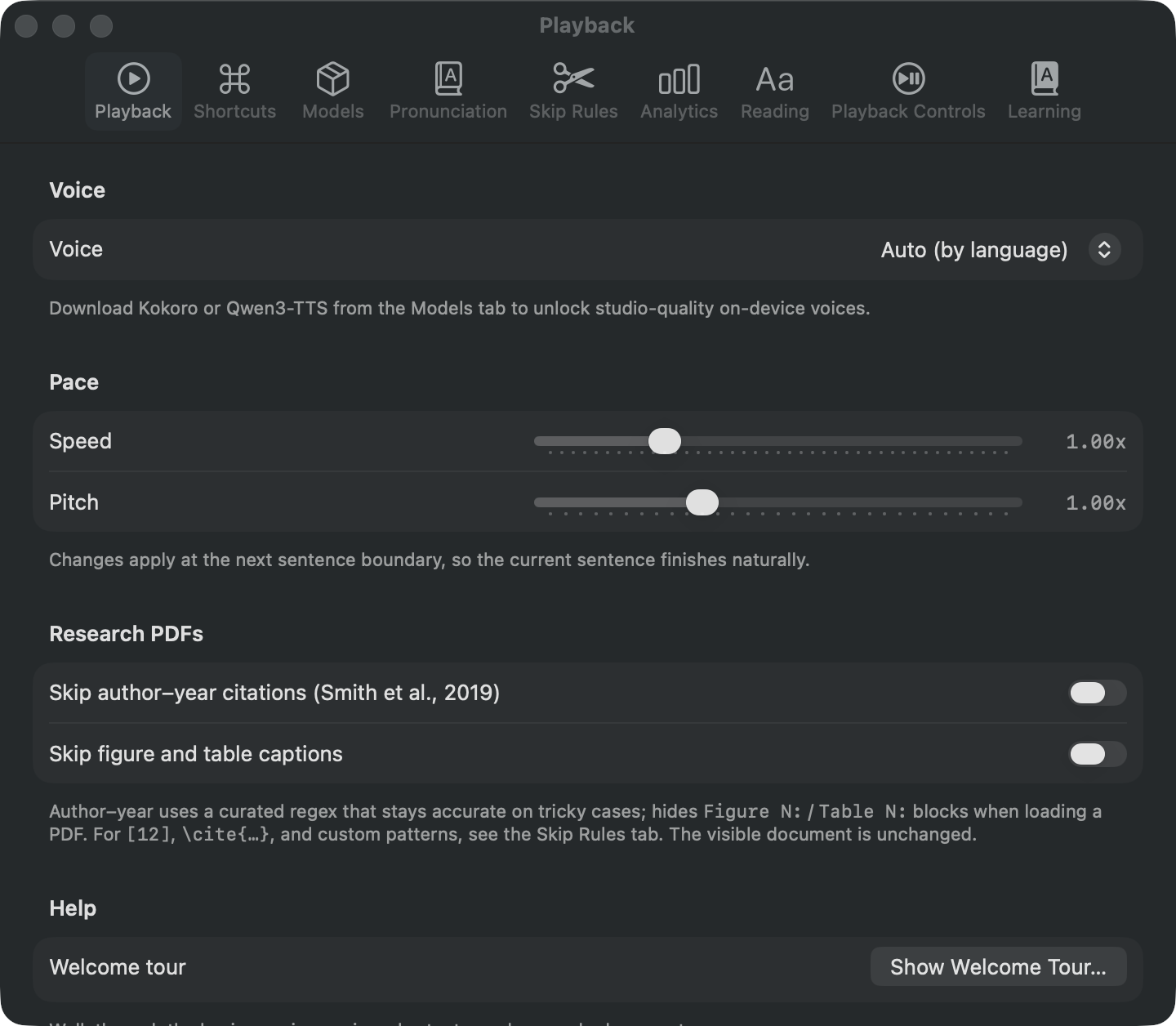Open the Skip Rules scissors icon
The width and height of the screenshot is (1176, 1026).
(573, 78)
